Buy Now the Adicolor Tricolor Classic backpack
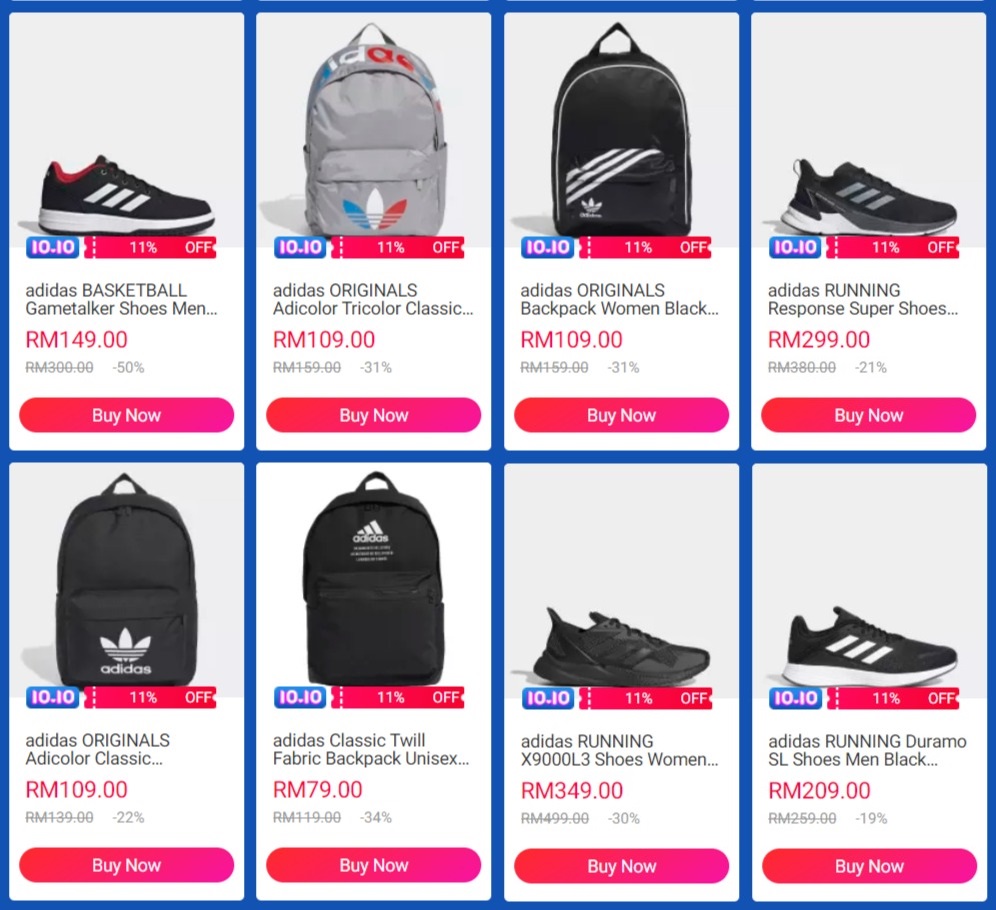Image resolution: width=996 pixels, height=910 pixels. click(x=374, y=415)
